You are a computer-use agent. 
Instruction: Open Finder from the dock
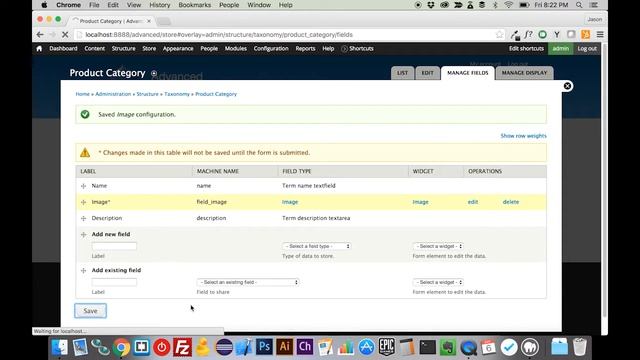60,347
